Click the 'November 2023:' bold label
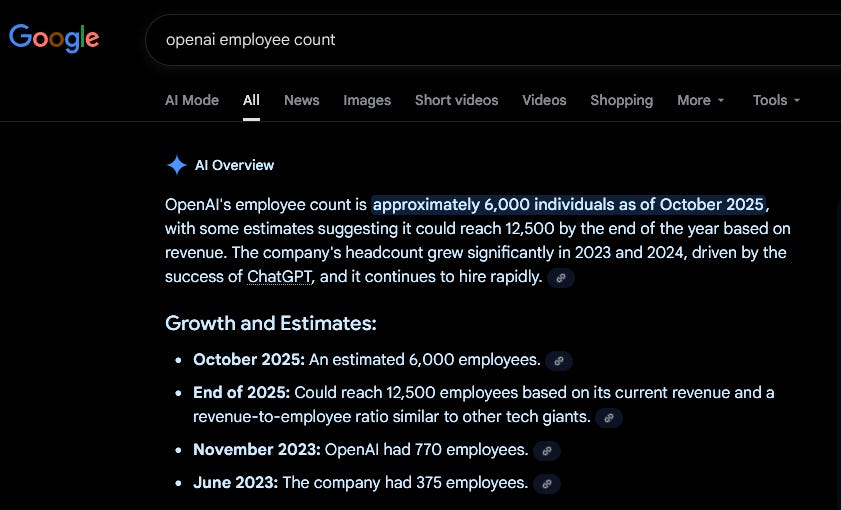 point(256,449)
